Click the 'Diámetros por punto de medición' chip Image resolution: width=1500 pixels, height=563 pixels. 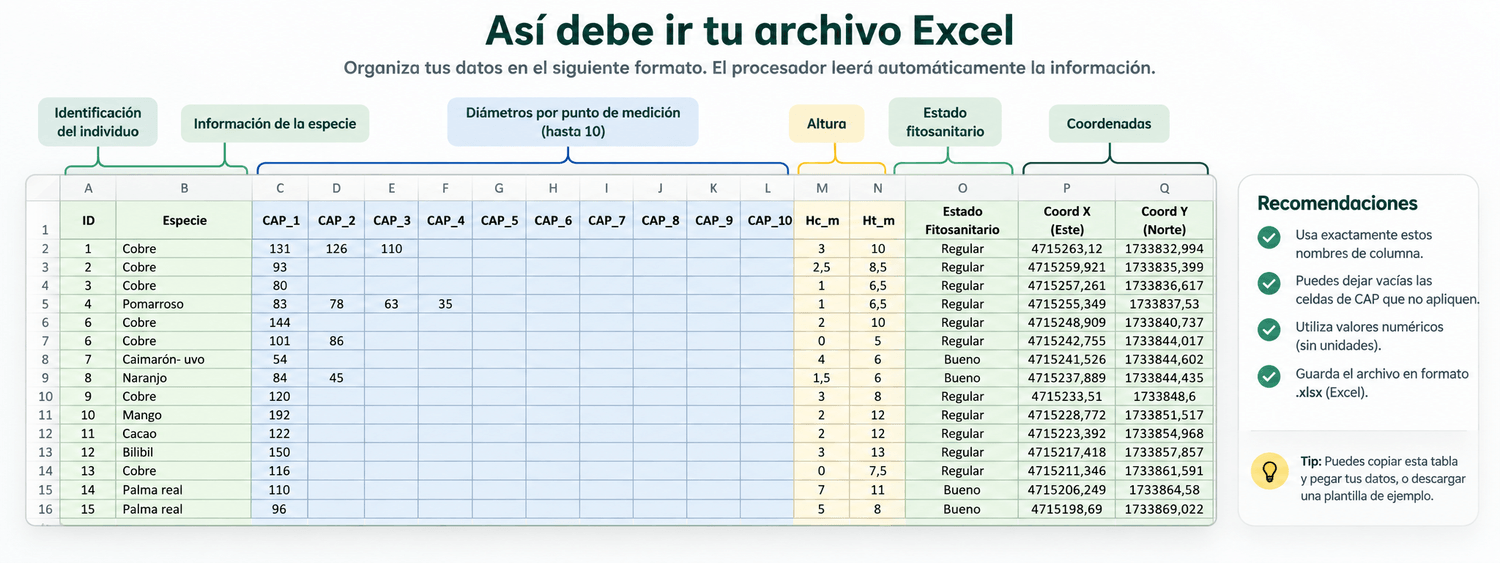[573, 122]
